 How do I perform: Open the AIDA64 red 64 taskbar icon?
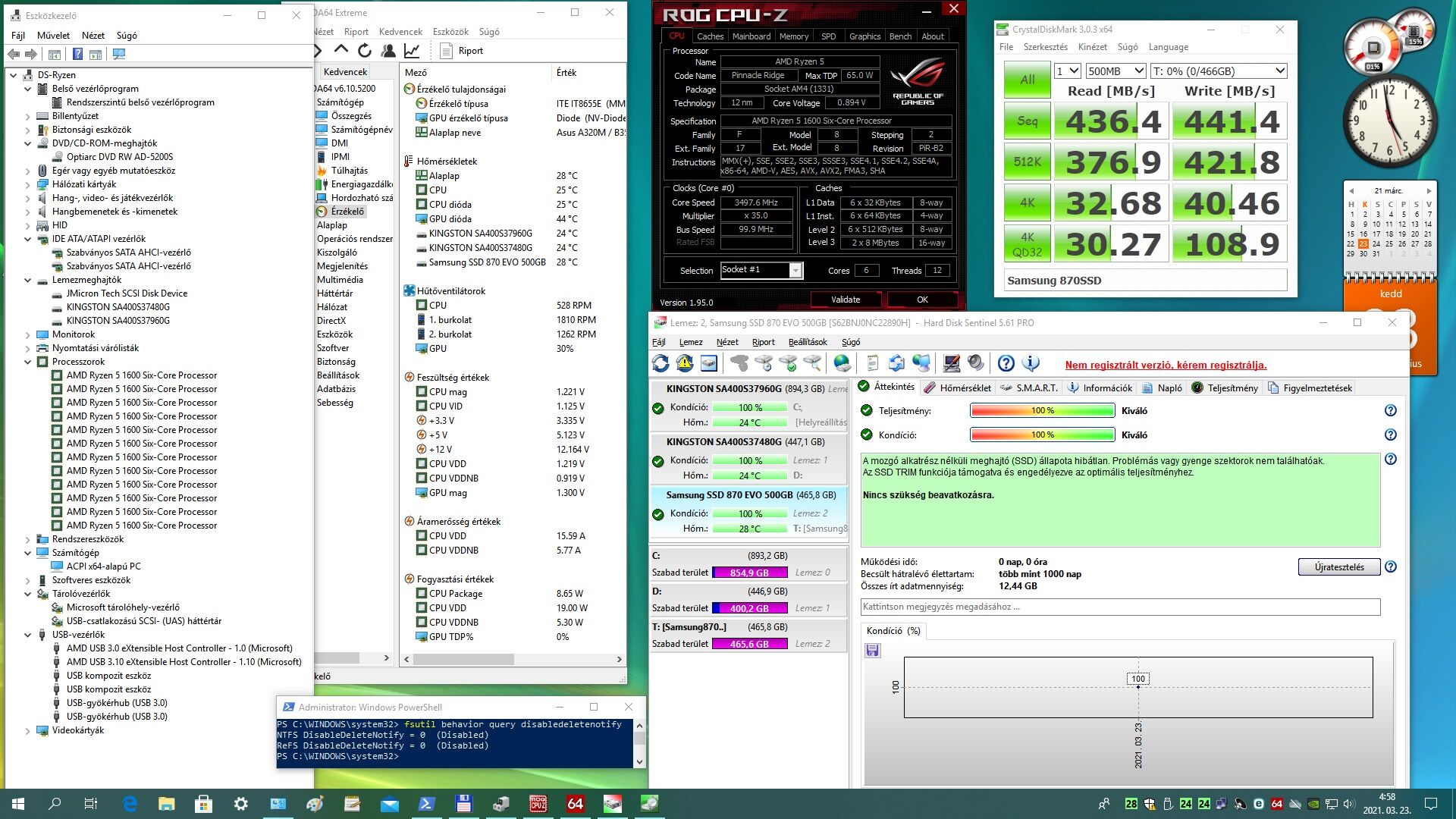tap(576, 804)
